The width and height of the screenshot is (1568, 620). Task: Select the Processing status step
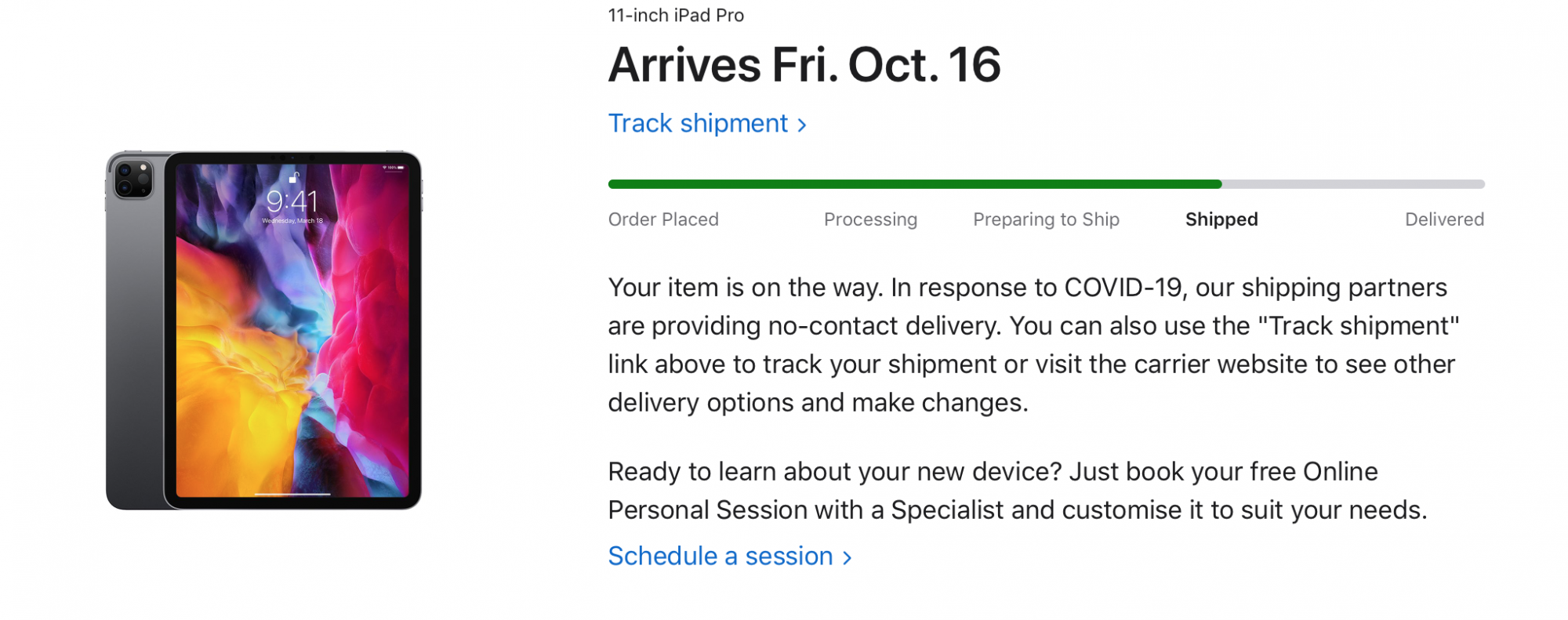[x=870, y=219]
